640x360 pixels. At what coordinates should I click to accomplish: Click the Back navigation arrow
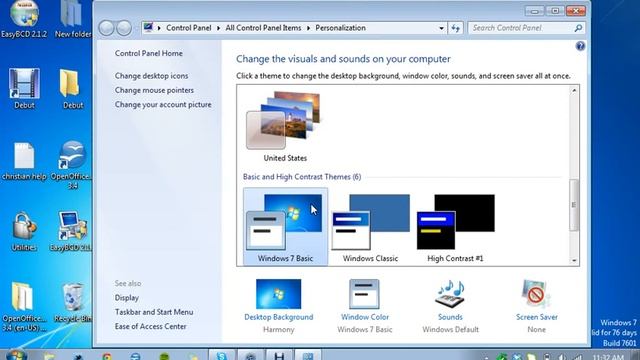click(106, 28)
